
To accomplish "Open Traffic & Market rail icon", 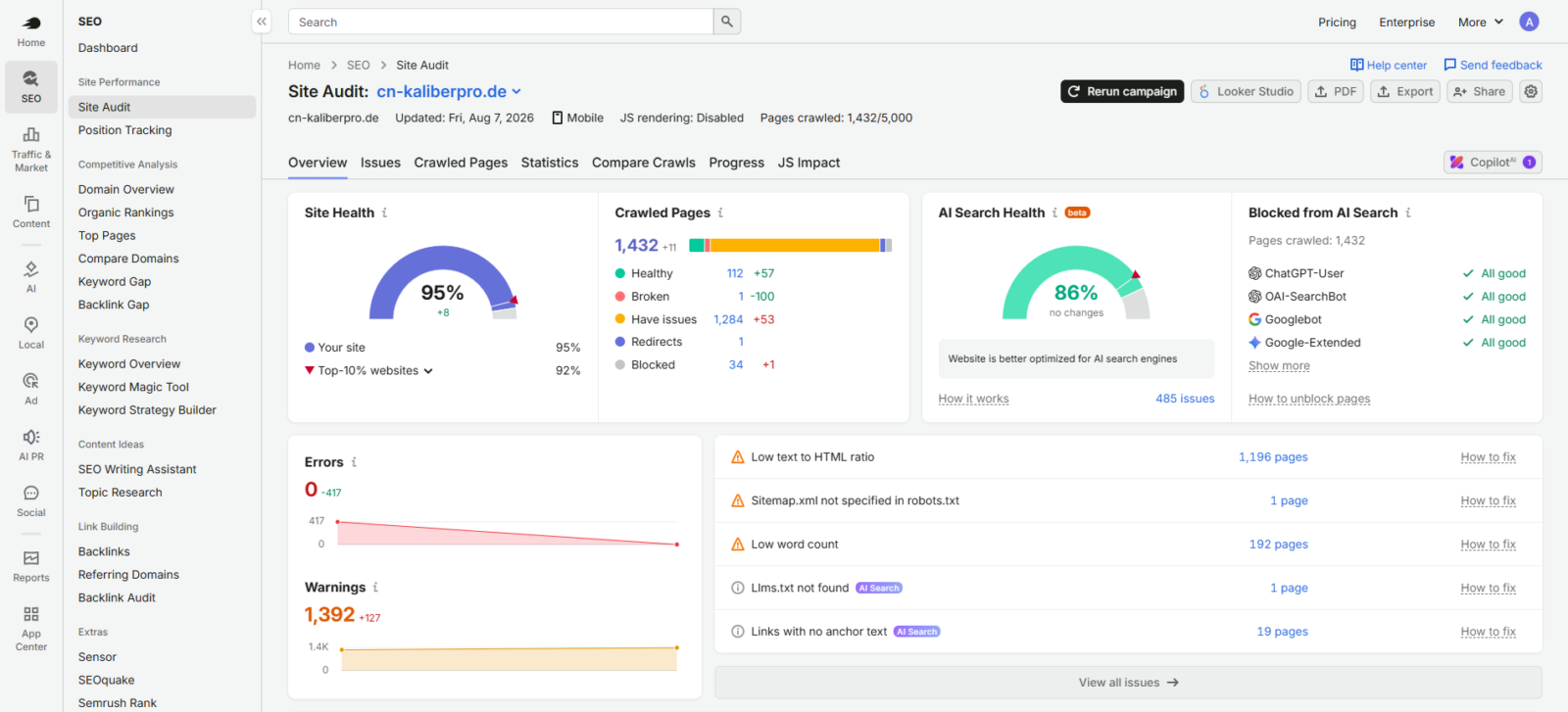I will tap(31, 149).
